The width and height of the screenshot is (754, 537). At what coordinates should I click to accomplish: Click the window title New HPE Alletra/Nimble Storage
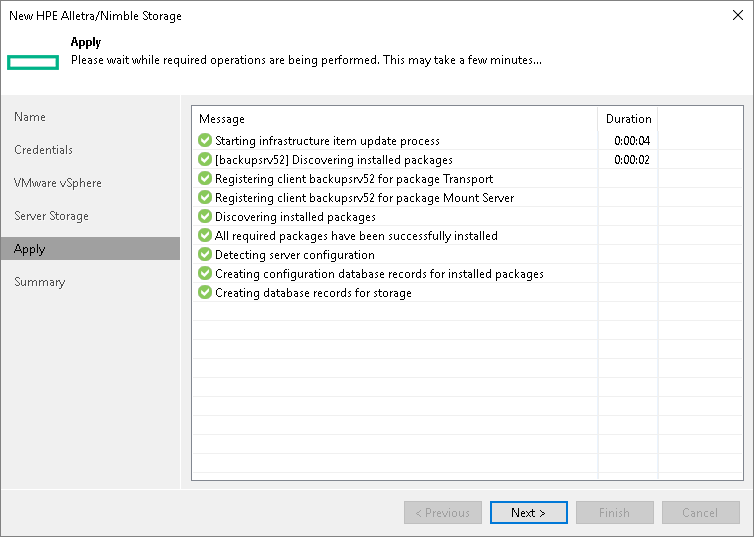click(x=95, y=16)
